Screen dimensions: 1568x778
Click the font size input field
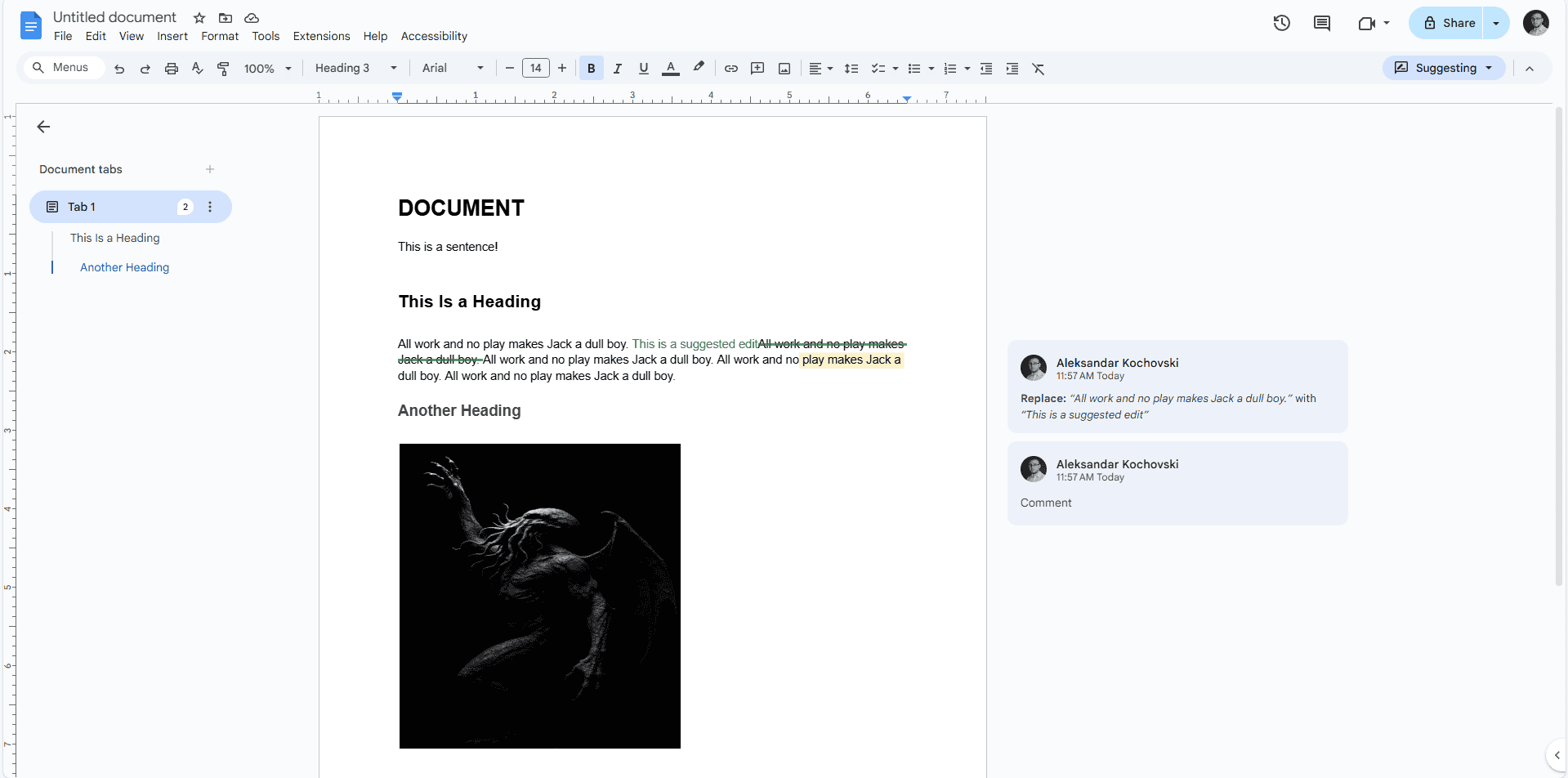535,69
